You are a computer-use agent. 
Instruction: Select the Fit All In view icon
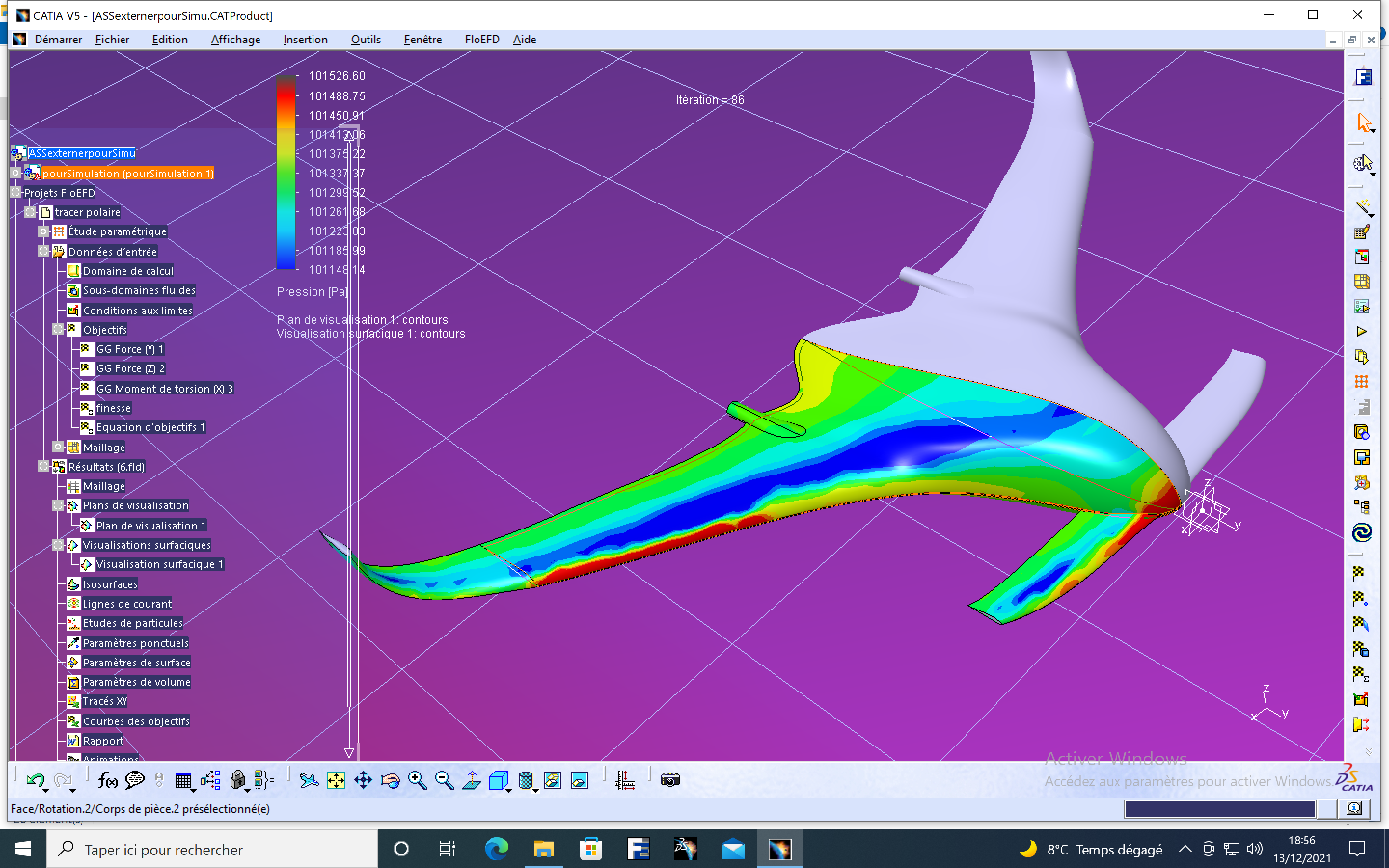click(336, 780)
